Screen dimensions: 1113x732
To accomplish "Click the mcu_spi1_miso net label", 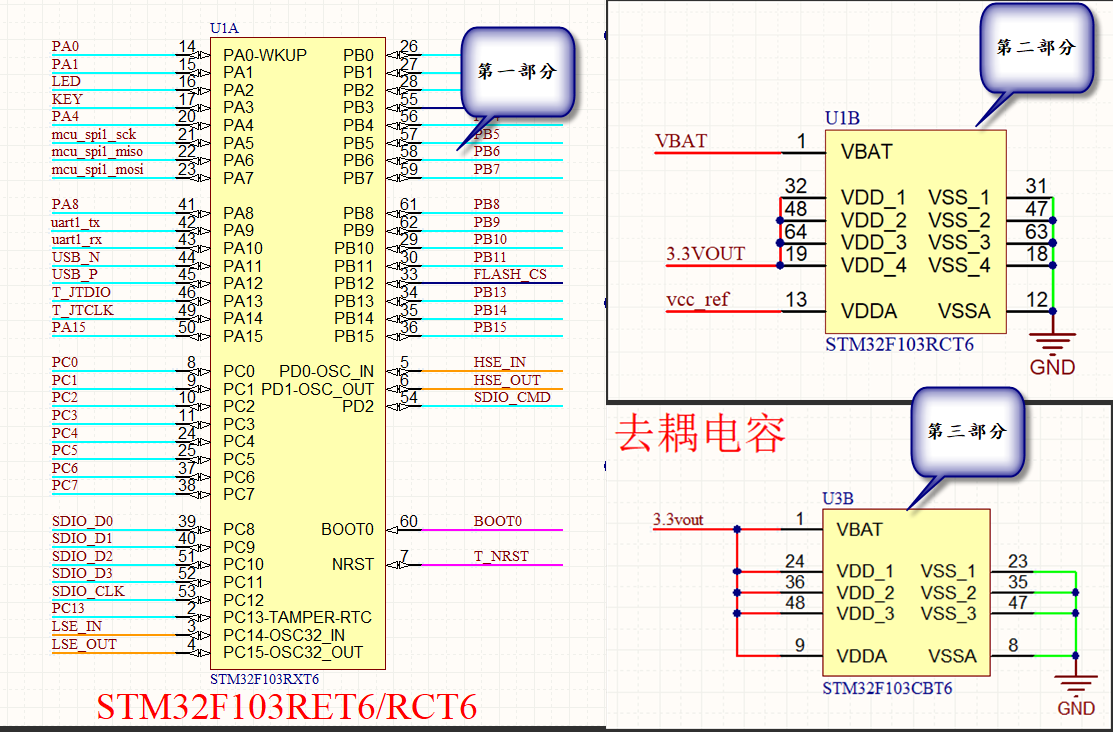I will (97, 152).
